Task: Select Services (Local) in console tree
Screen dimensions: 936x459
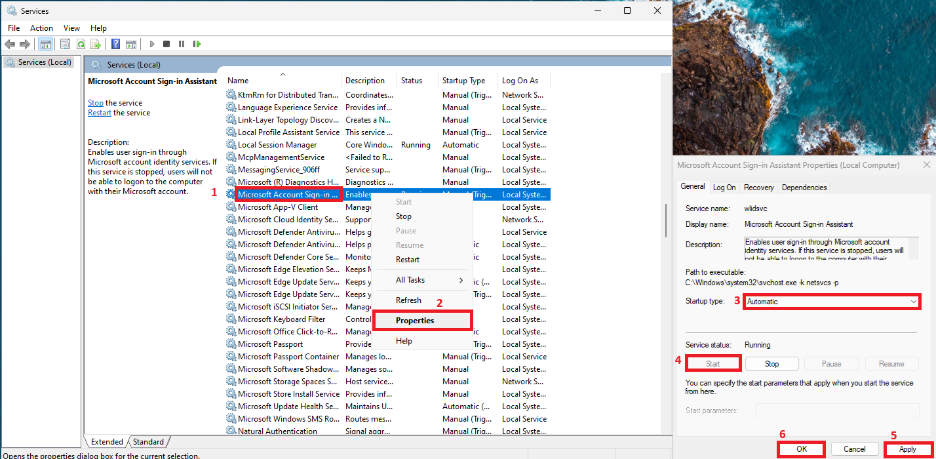Action: pos(38,62)
